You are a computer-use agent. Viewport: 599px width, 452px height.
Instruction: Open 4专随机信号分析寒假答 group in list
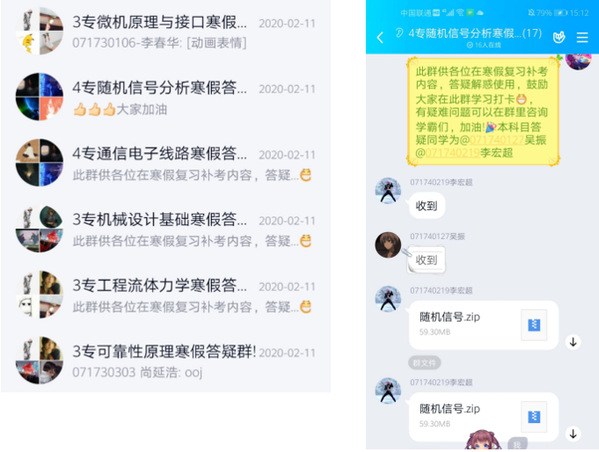pyautogui.click(x=166, y=97)
